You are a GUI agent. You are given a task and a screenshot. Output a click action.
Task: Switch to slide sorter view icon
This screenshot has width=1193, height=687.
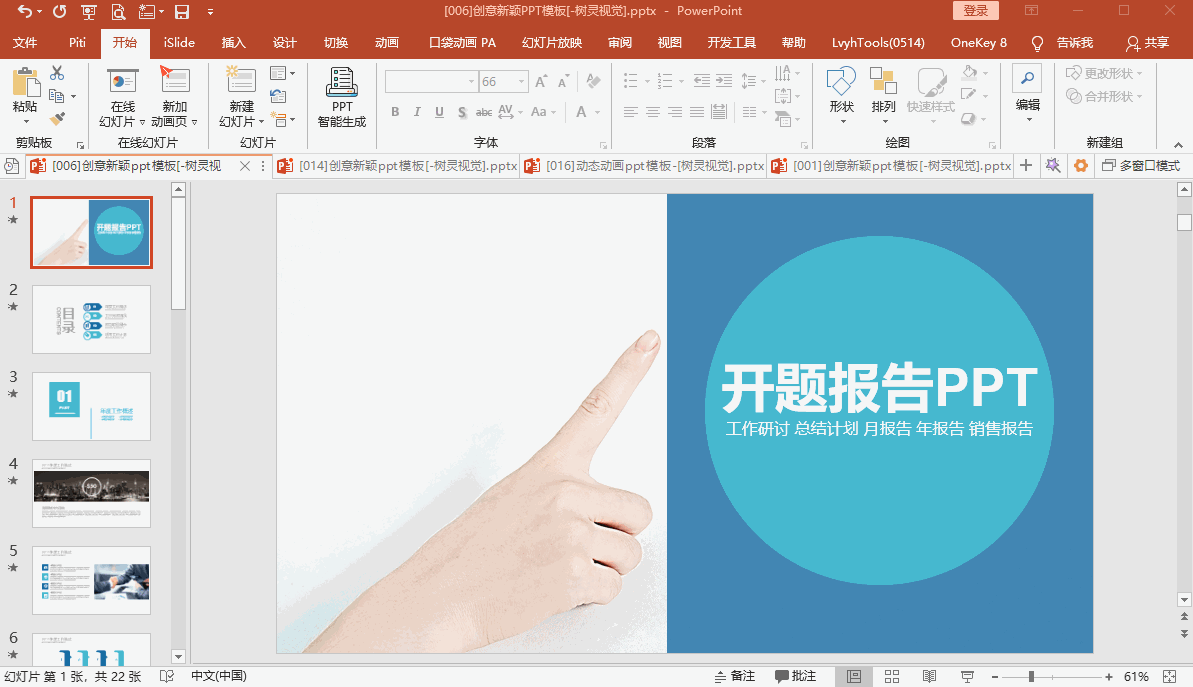tap(892, 677)
